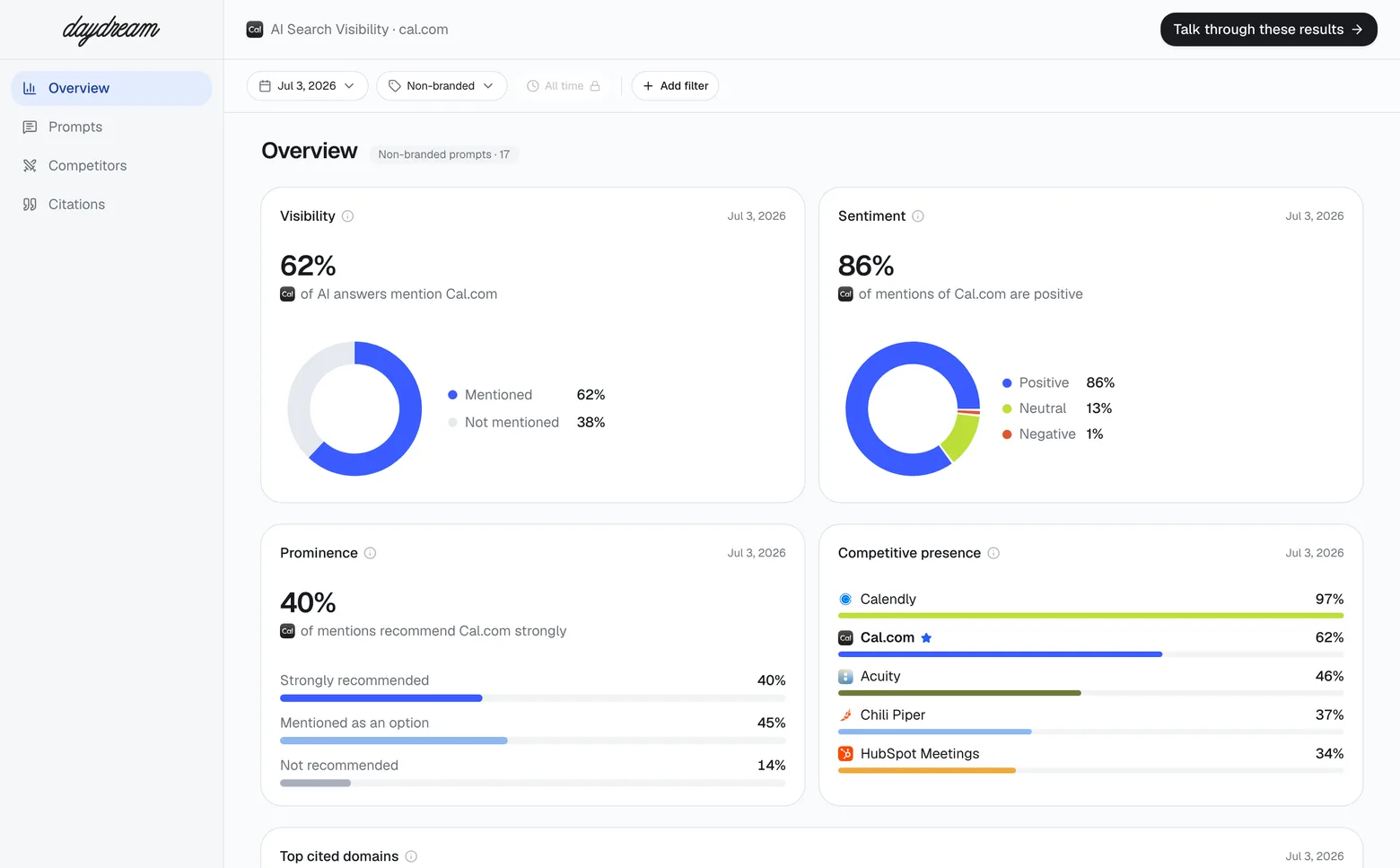
Task: Click the Visibility info icon
Action: click(x=347, y=216)
